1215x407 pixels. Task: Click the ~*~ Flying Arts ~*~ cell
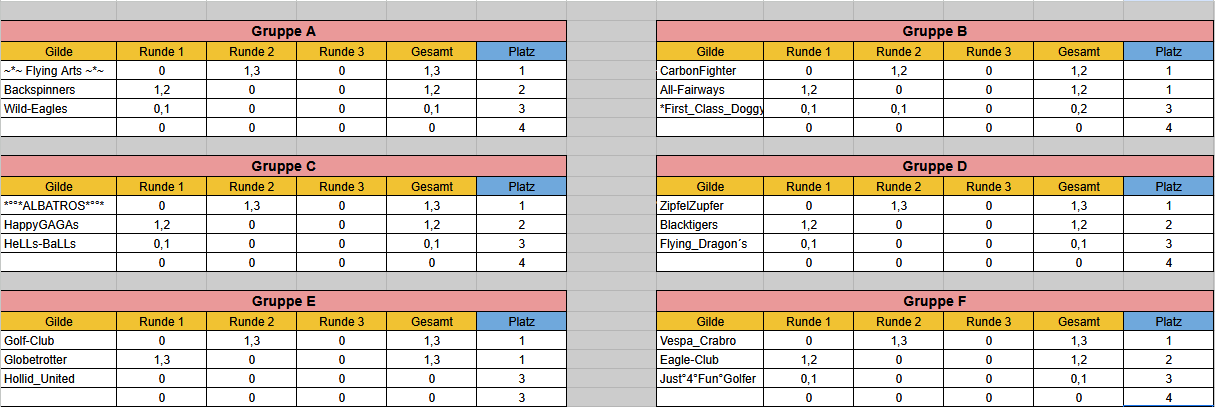click(x=58, y=71)
